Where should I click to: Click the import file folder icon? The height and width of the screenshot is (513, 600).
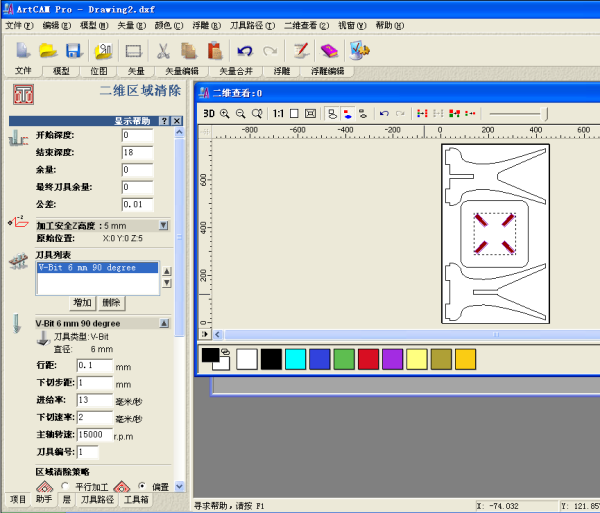click(103, 50)
